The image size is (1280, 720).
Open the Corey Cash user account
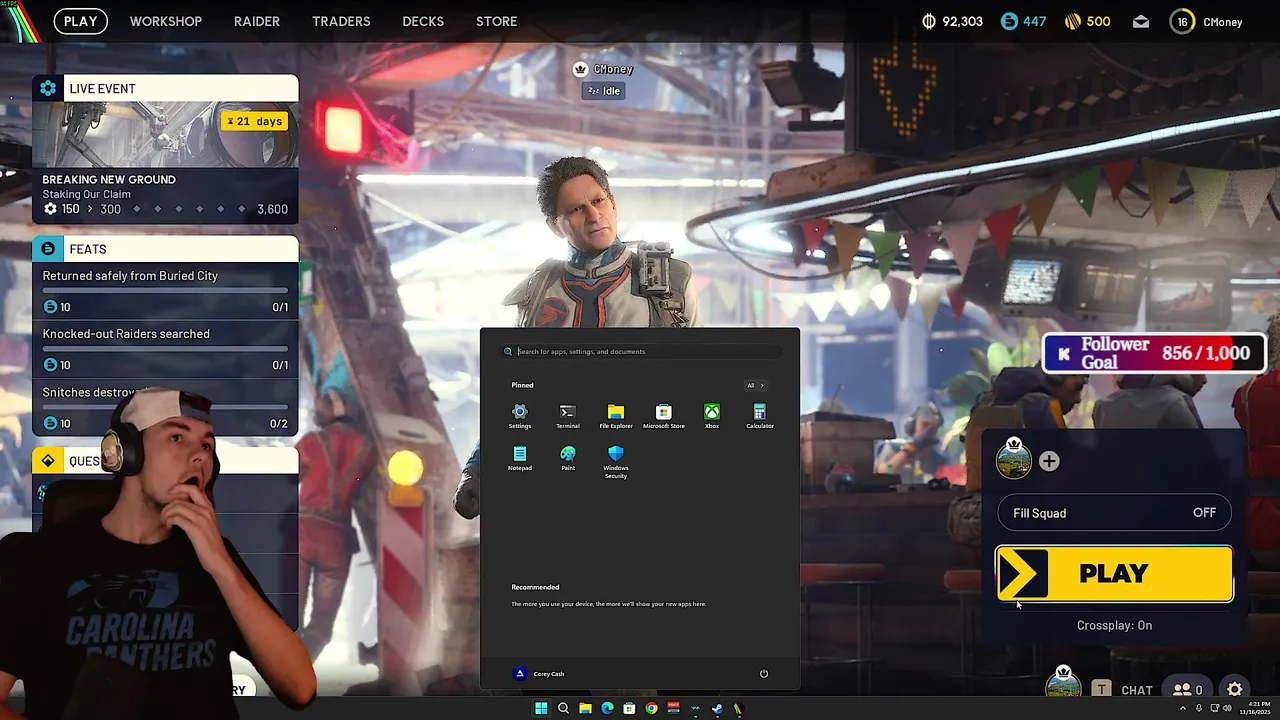coord(539,674)
